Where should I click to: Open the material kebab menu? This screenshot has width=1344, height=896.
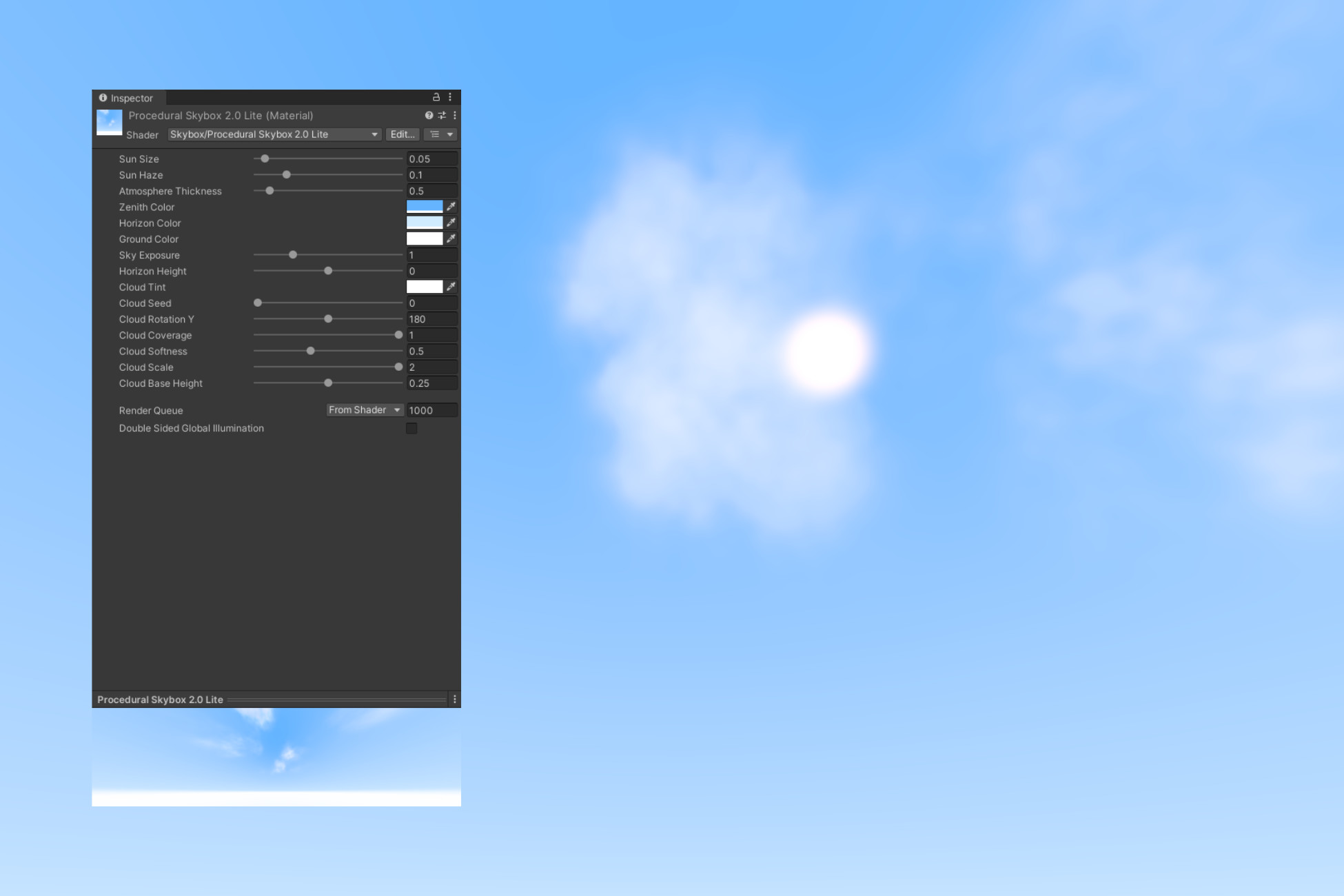click(454, 115)
